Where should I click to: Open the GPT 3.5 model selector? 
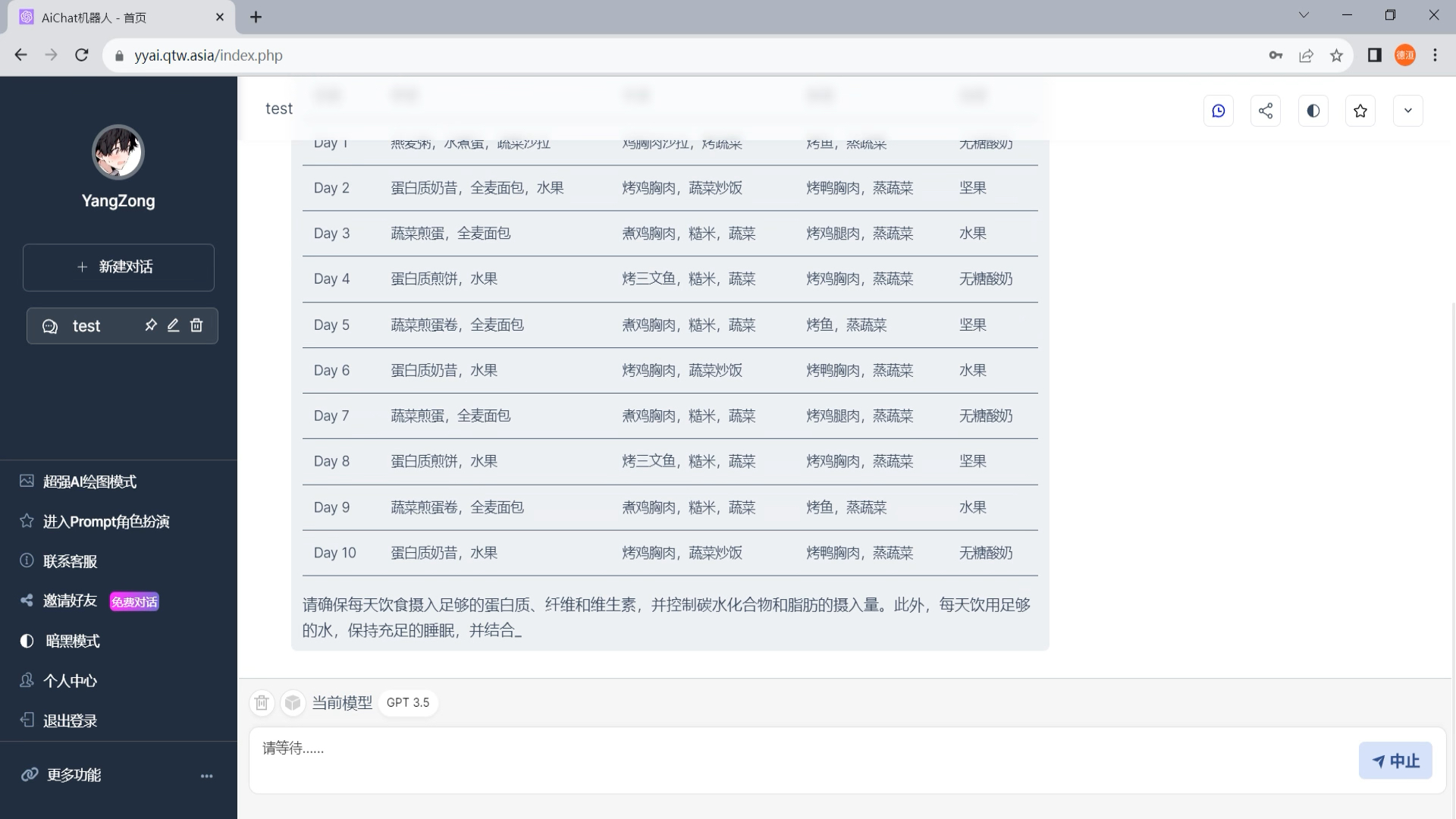click(408, 703)
